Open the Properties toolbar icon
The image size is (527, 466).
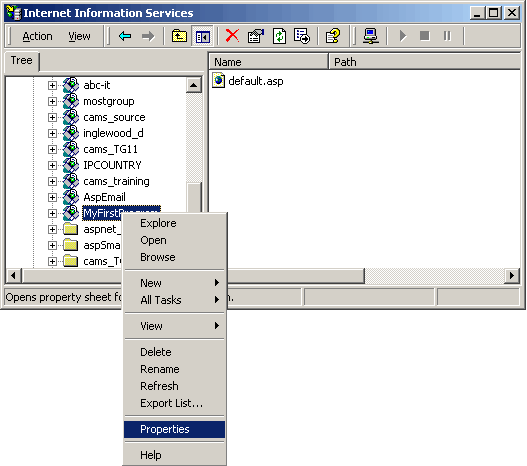point(255,36)
